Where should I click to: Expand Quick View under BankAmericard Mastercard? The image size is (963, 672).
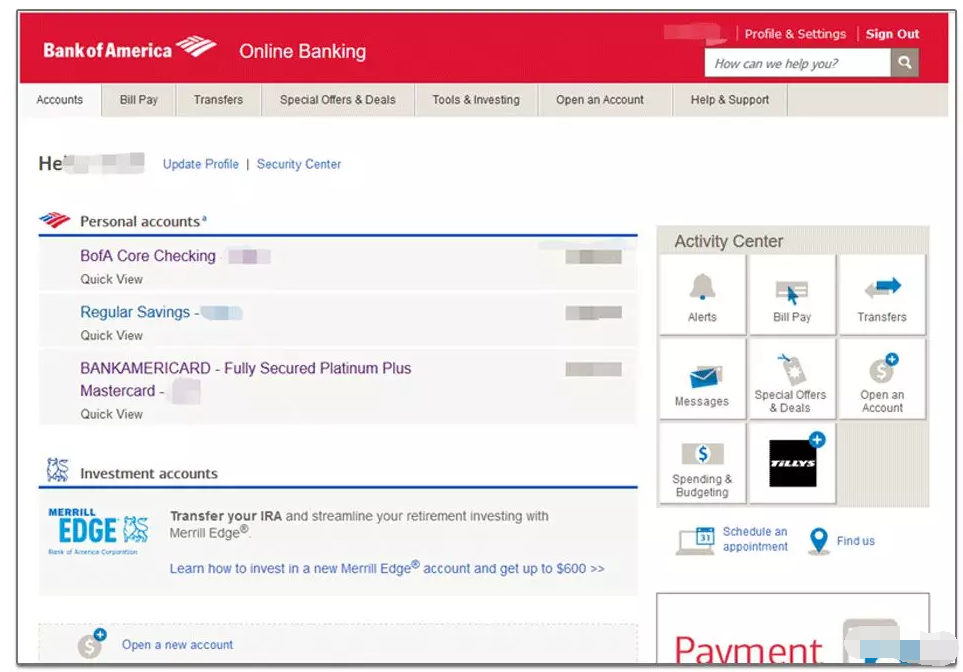(112, 414)
